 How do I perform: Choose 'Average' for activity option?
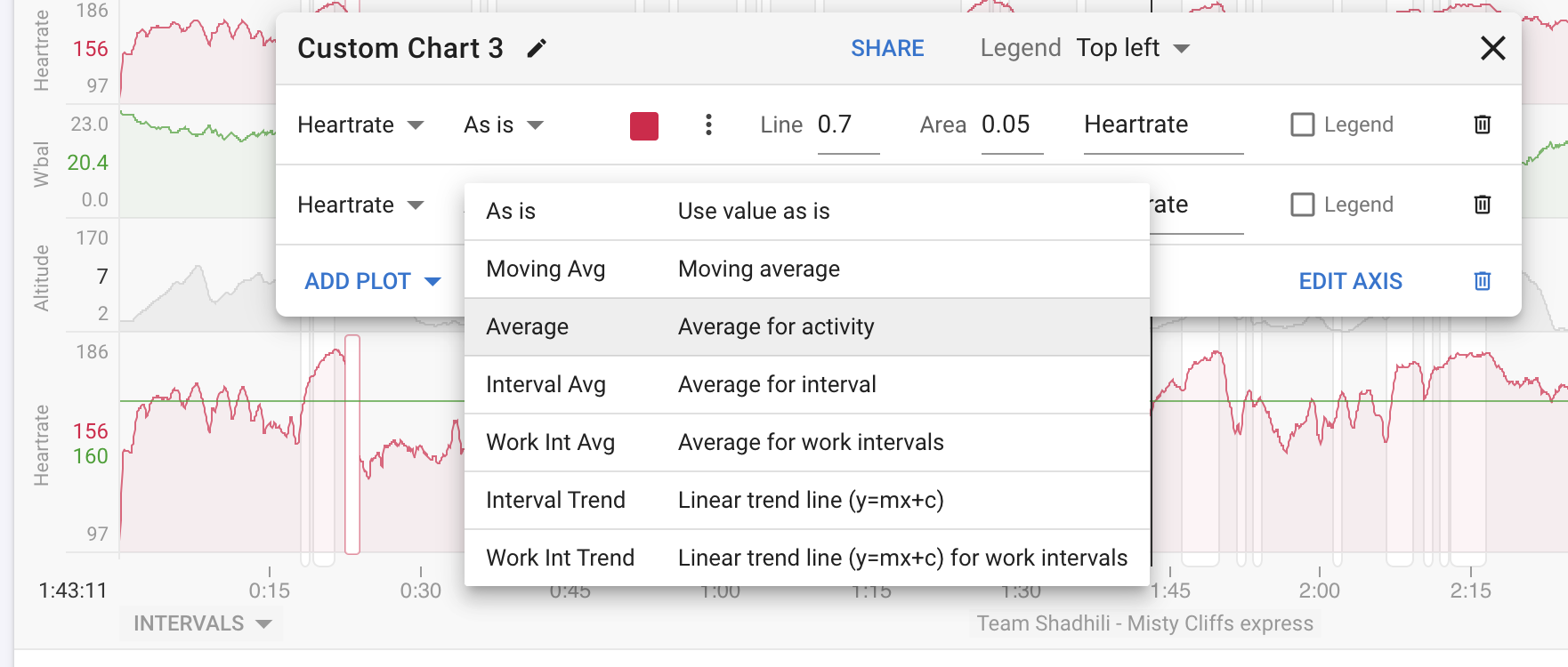(x=807, y=327)
